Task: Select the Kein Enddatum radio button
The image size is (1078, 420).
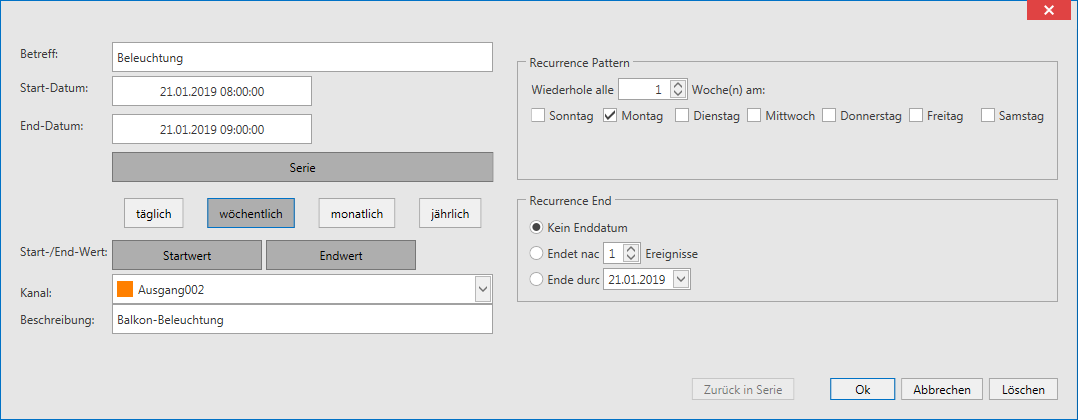Action: tap(536, 227)
